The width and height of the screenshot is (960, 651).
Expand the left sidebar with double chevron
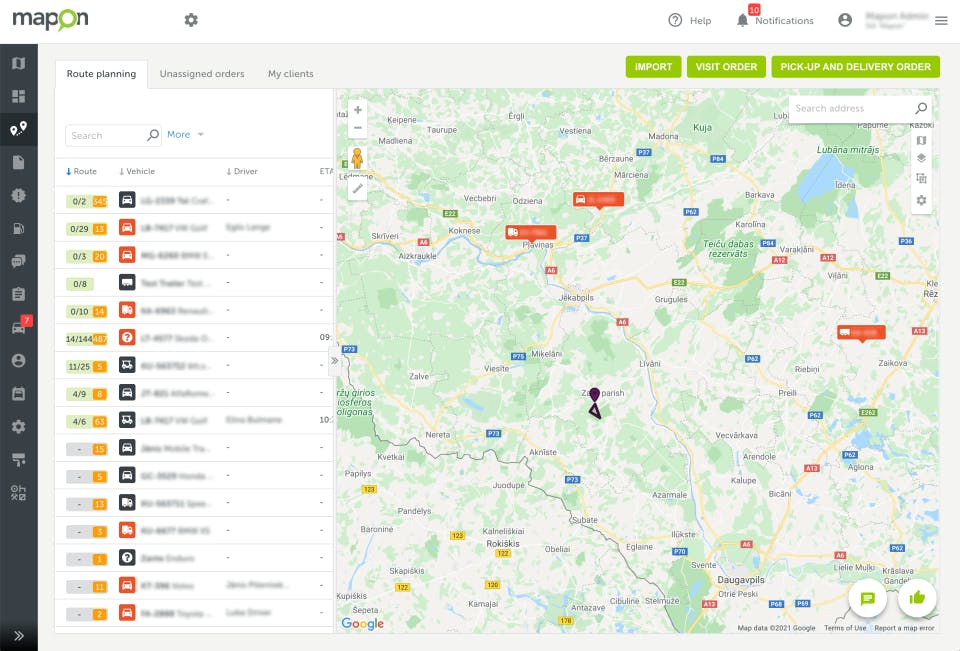tap(18, 636)
